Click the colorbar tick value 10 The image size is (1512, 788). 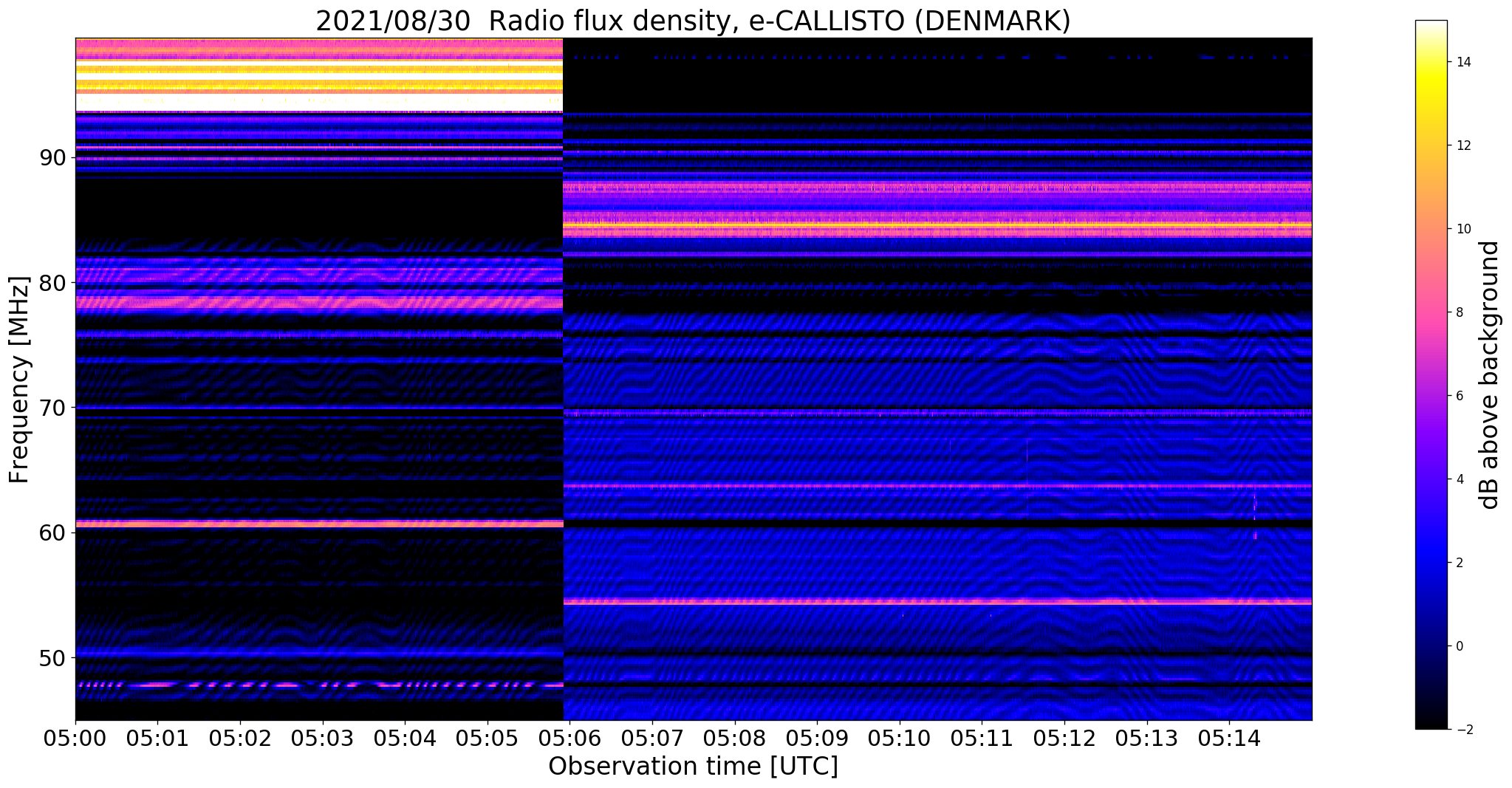1462,229
